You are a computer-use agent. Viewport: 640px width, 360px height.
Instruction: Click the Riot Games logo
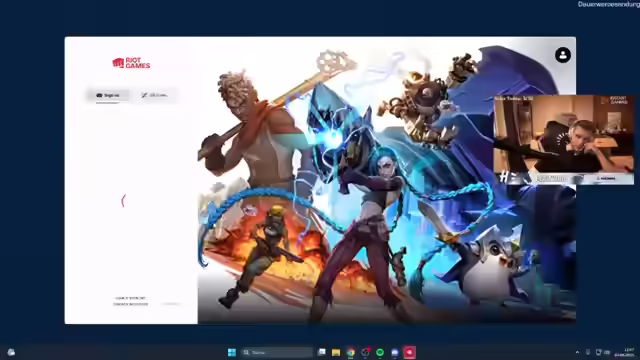point(131,63)
